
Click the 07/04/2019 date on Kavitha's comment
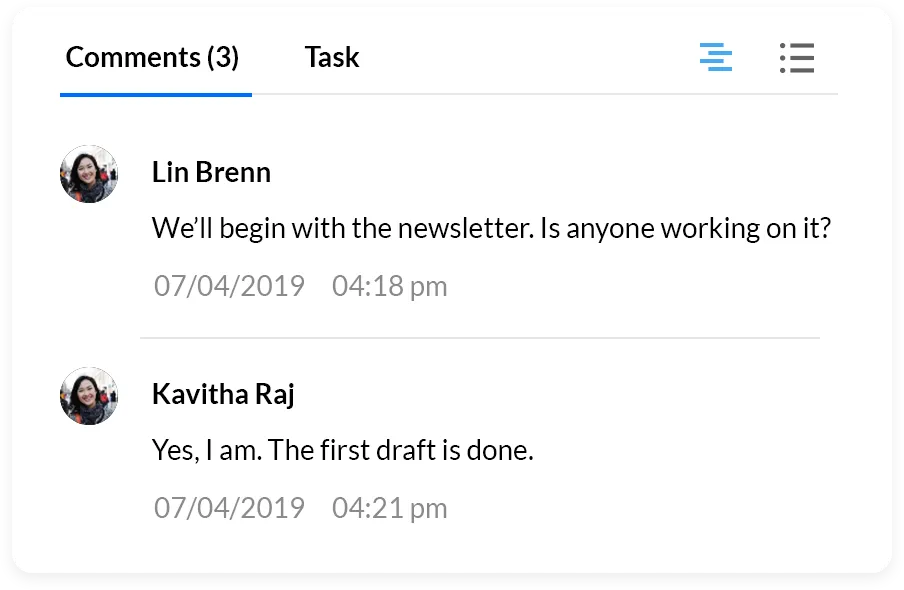(x=229, y=508)
